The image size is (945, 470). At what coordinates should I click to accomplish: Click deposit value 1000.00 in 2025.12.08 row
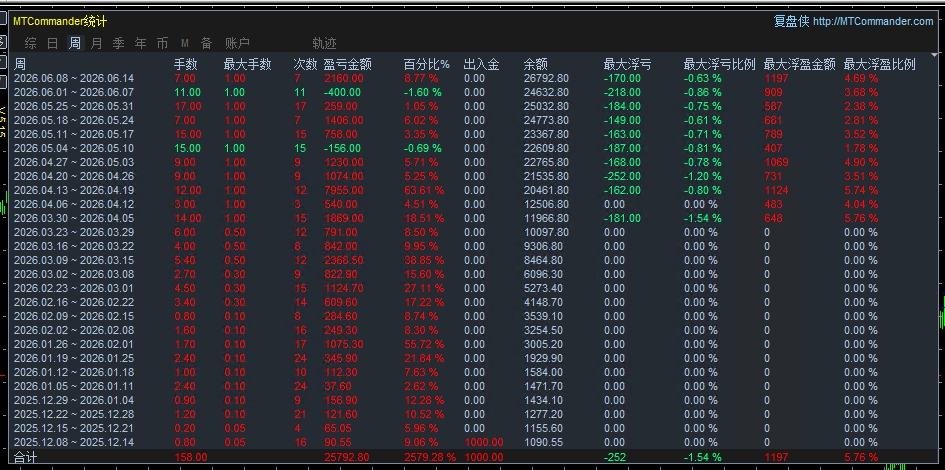(483, 442)
